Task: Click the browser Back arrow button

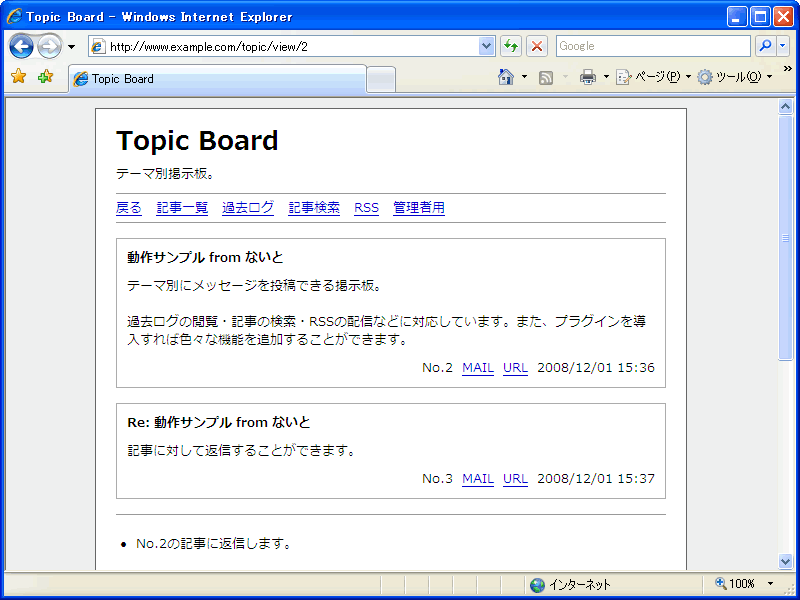Action: pos(22,46)
